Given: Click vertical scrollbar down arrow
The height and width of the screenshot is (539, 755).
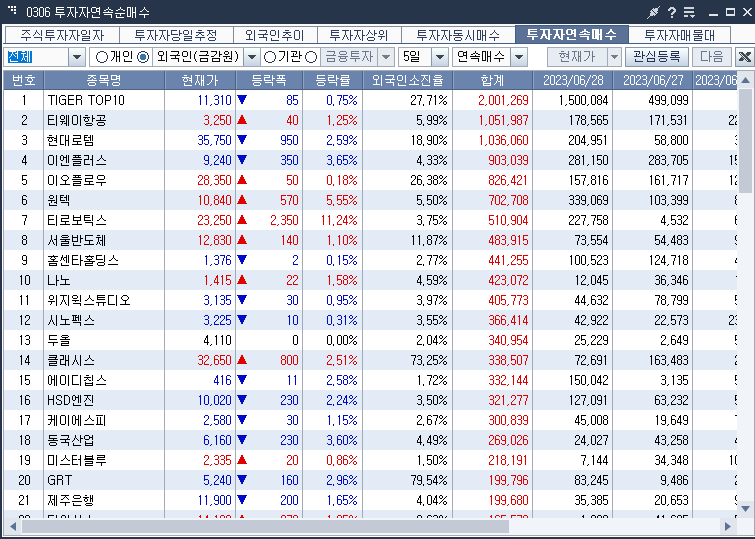Looking at the screenshot, I should [745, 509].
